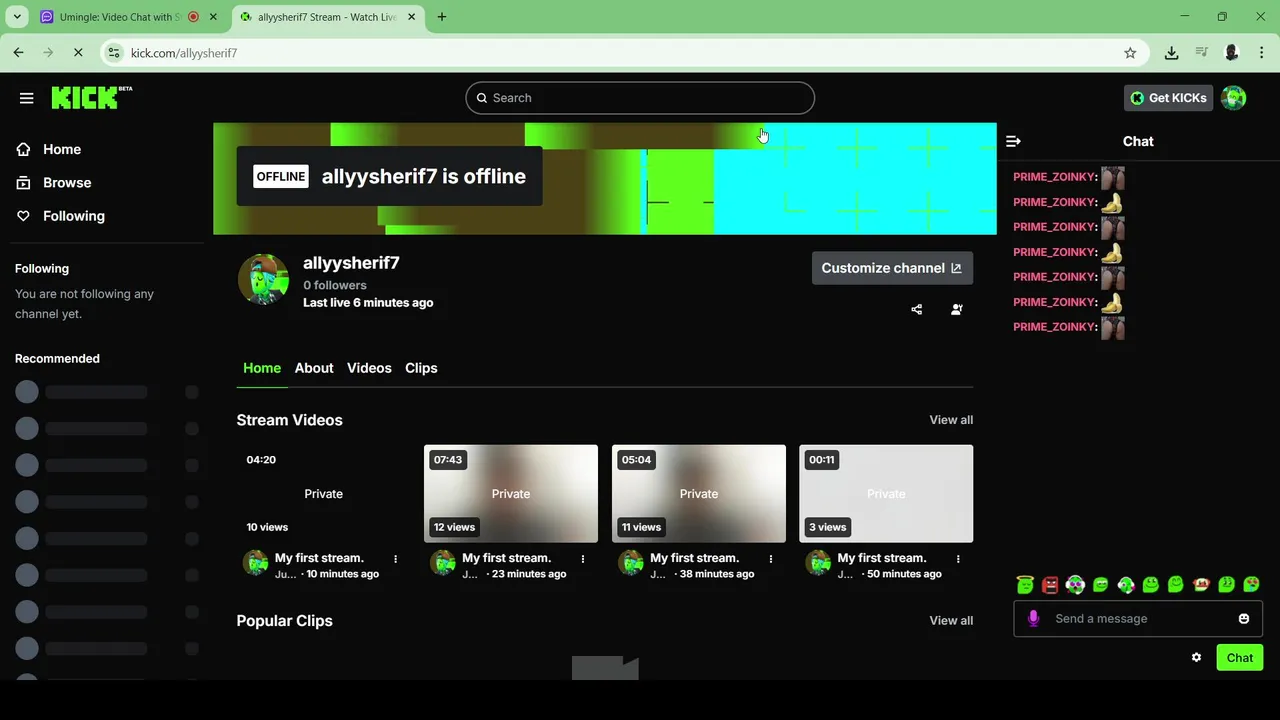Screen dimensions: 1280x720
Task: Switch to the About tab
Action: click(x=314, y=368)
